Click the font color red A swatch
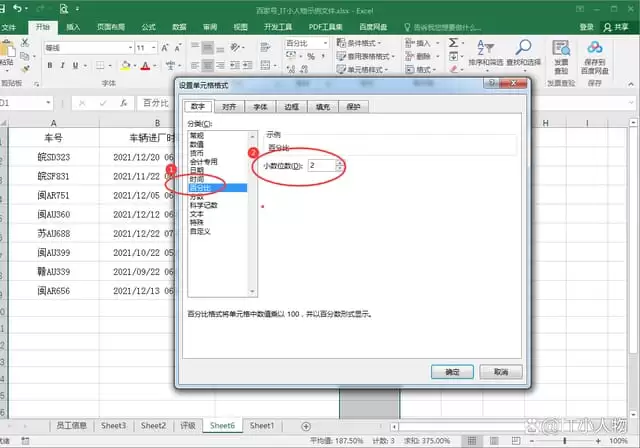The width and height of the screenshot is (640, 448). point(145,65)
